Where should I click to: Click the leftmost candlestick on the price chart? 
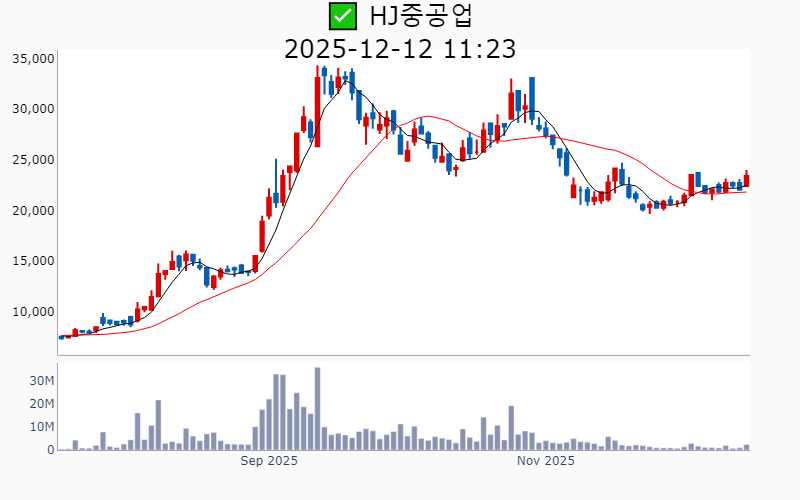[x=61, y=337]
